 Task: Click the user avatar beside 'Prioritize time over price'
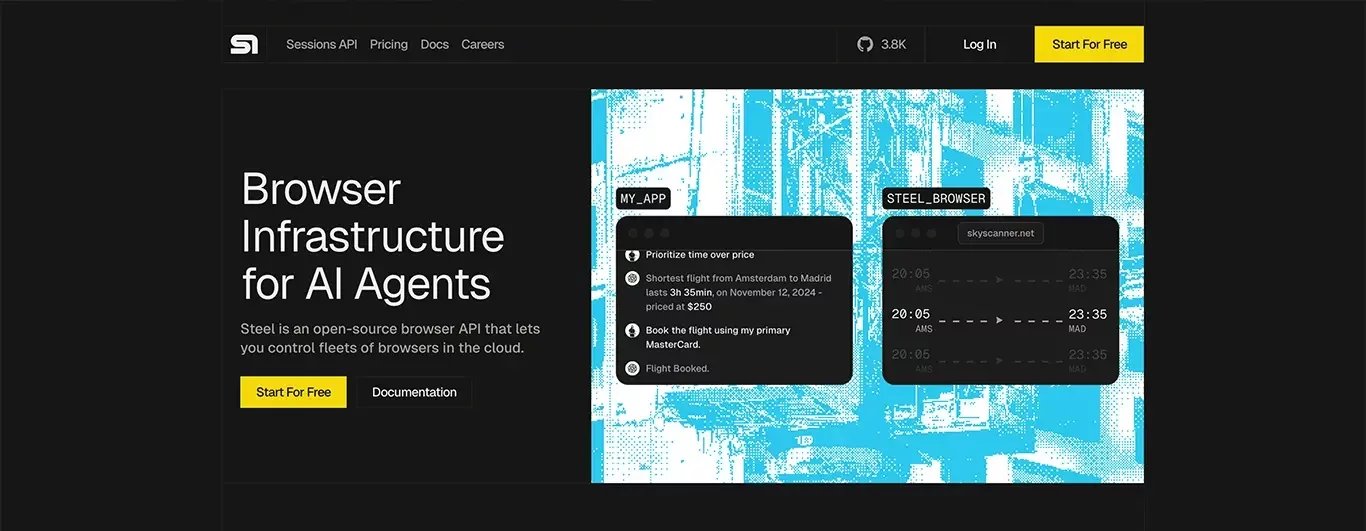[632, 255]
